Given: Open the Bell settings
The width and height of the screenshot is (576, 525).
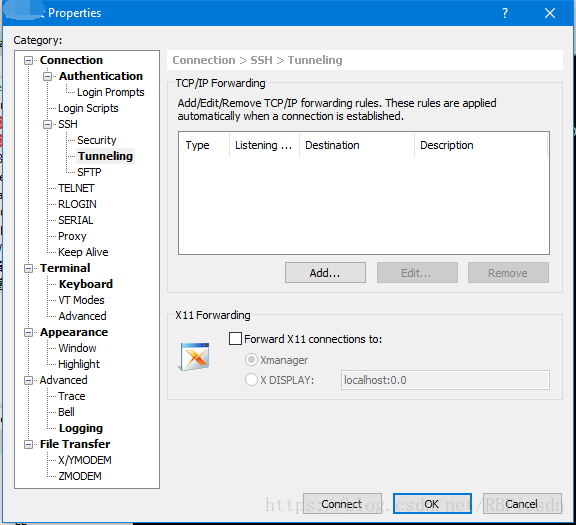Looking at the screenshot, I should pyautogui.click(x=66, y=412).
